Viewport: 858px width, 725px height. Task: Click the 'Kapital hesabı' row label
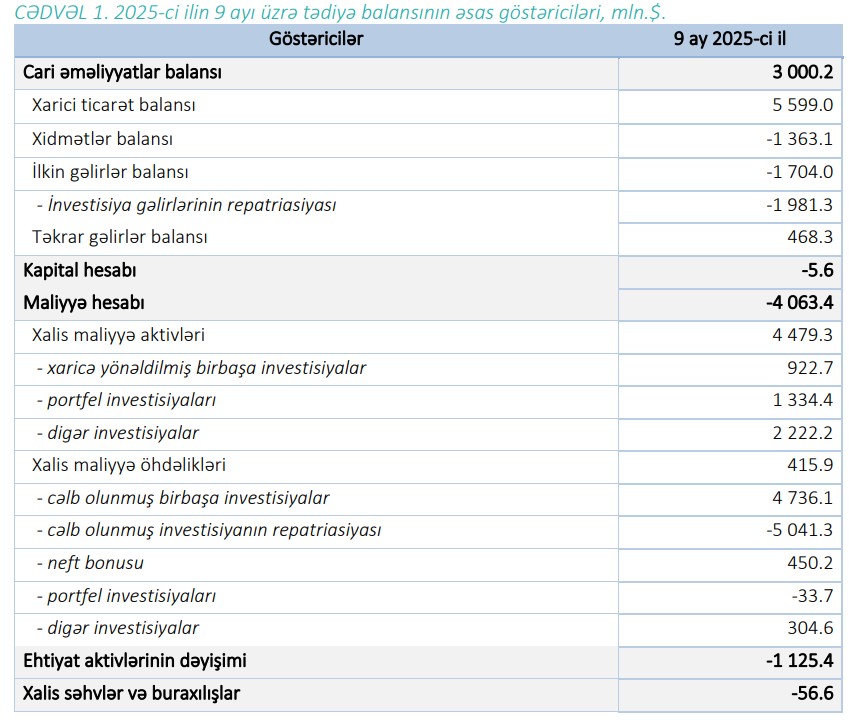pos(79,270)
